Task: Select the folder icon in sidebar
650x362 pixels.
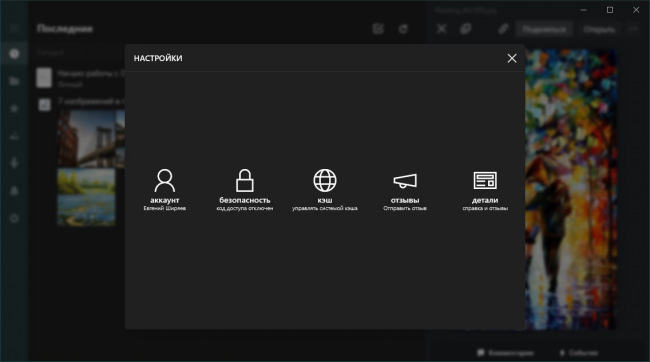Action: point(14,81)
